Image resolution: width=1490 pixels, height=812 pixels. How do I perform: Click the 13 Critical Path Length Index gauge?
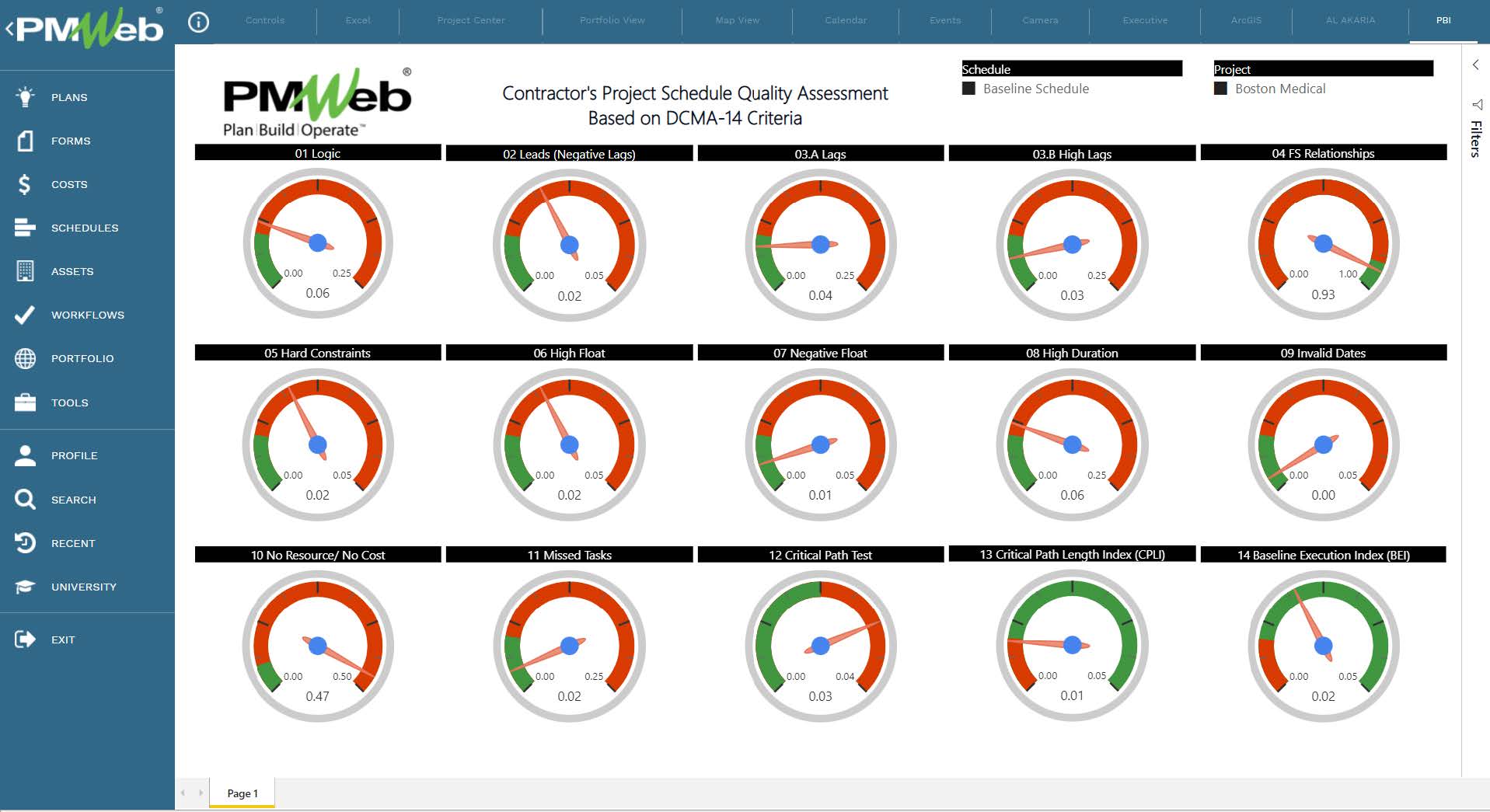(1072, 645)
